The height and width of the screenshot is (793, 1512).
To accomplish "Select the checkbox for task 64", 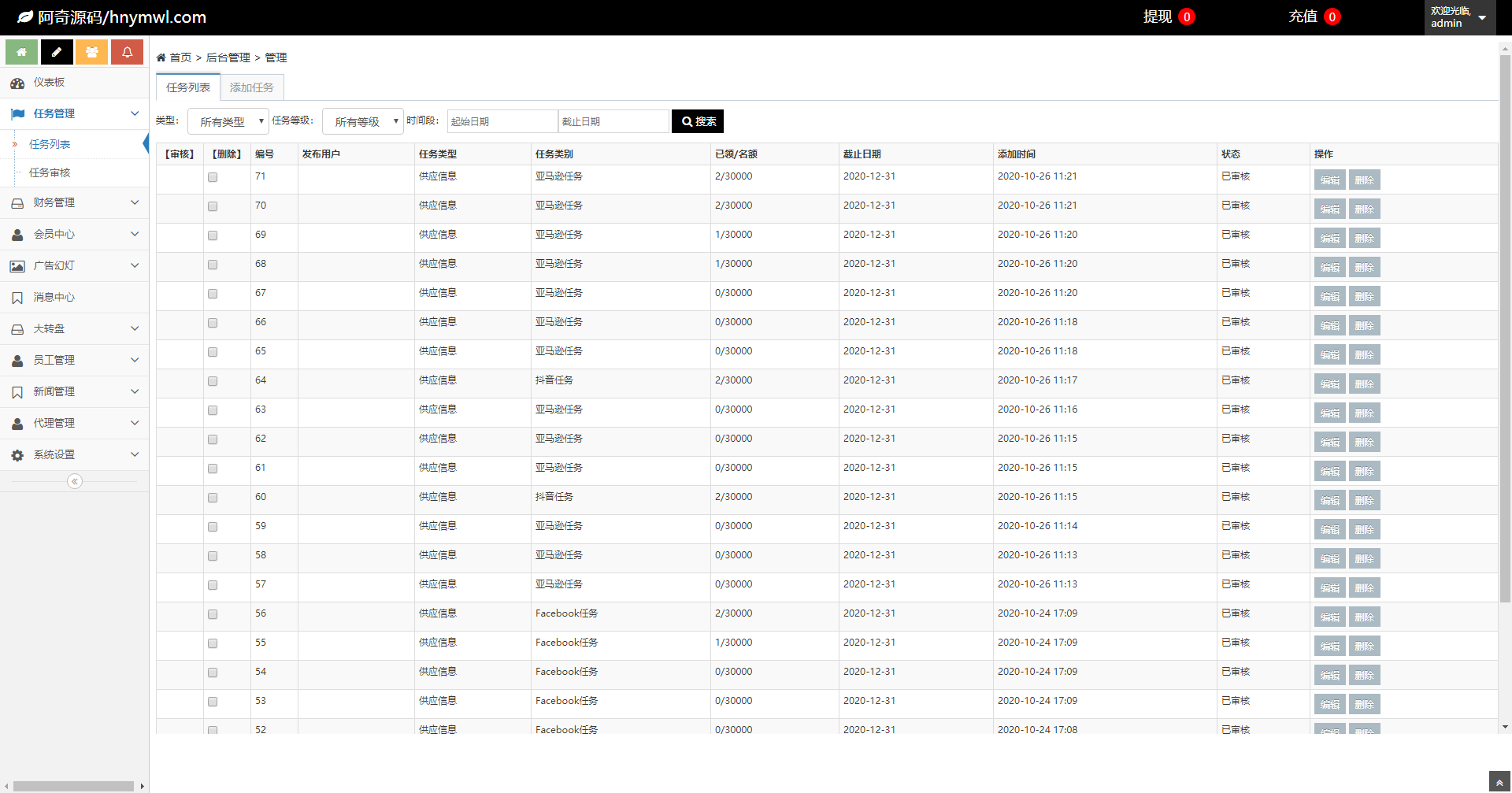I will pos(213,381).
